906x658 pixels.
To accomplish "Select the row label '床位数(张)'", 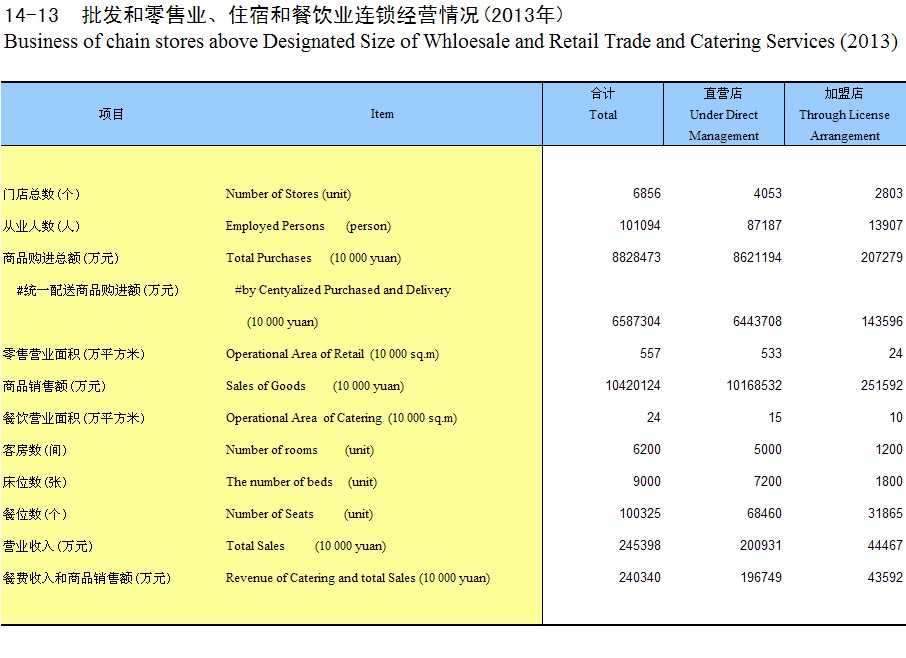I will coord(35,482).
